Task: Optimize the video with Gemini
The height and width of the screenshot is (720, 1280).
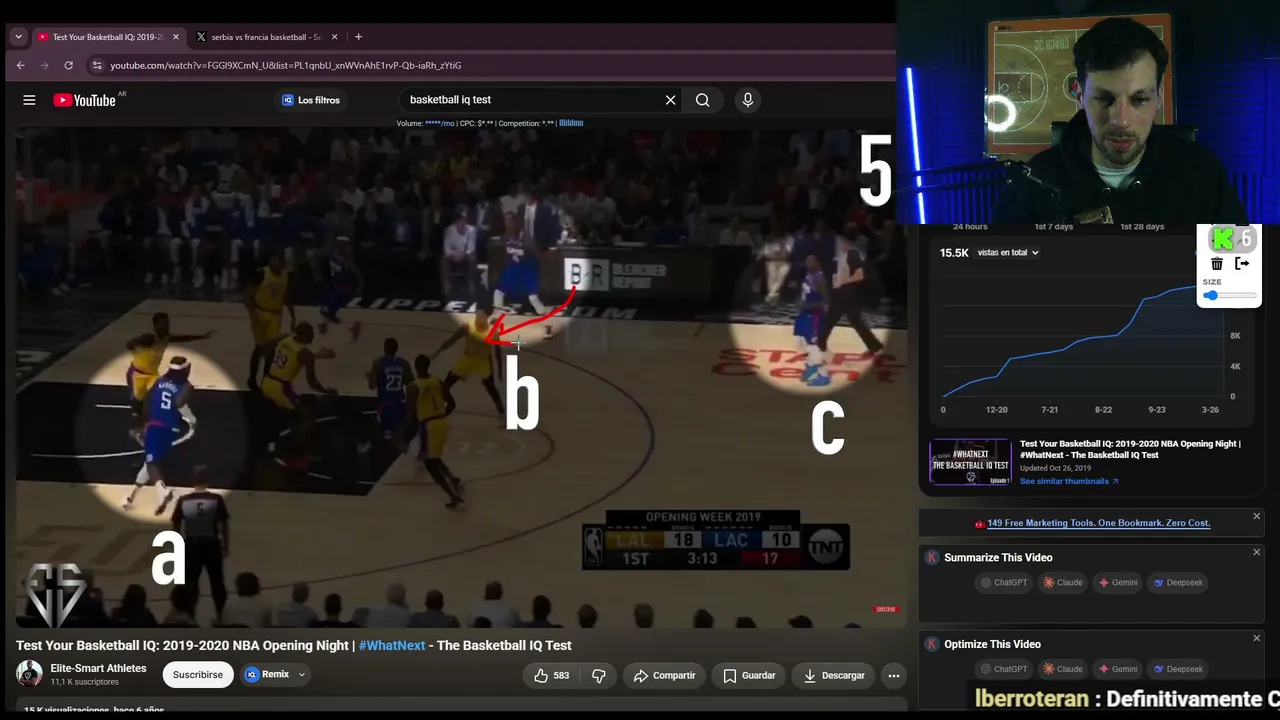Action: (1118, 669)
